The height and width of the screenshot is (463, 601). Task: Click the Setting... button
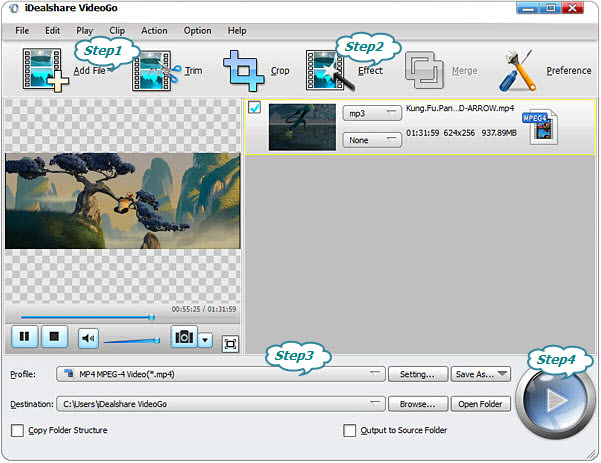[418, 374]
